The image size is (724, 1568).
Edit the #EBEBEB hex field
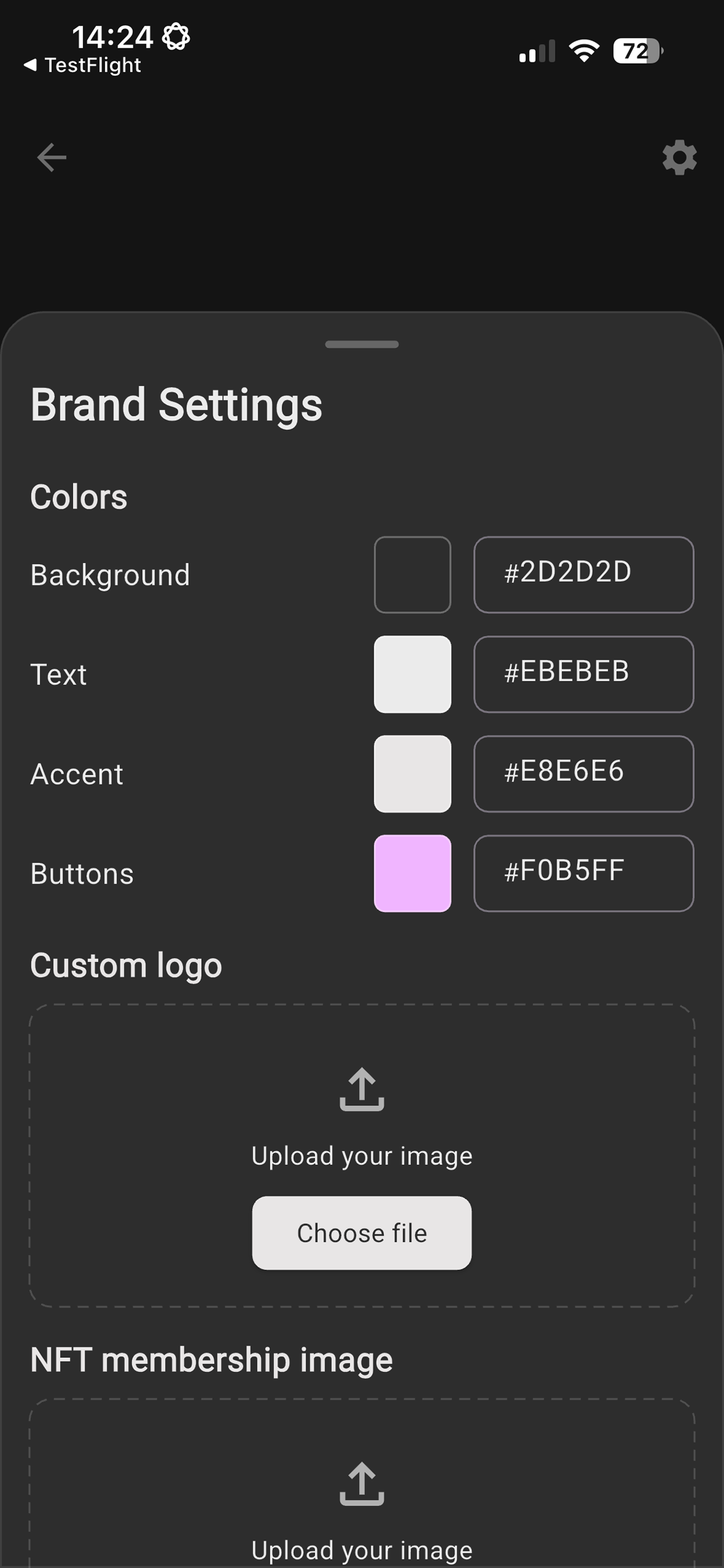pyautogui.click(x=584, y=674)
